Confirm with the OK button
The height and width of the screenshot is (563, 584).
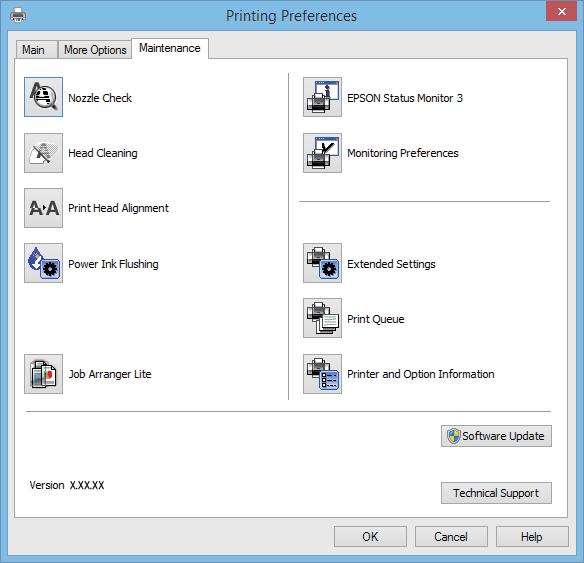coord(370,537)
